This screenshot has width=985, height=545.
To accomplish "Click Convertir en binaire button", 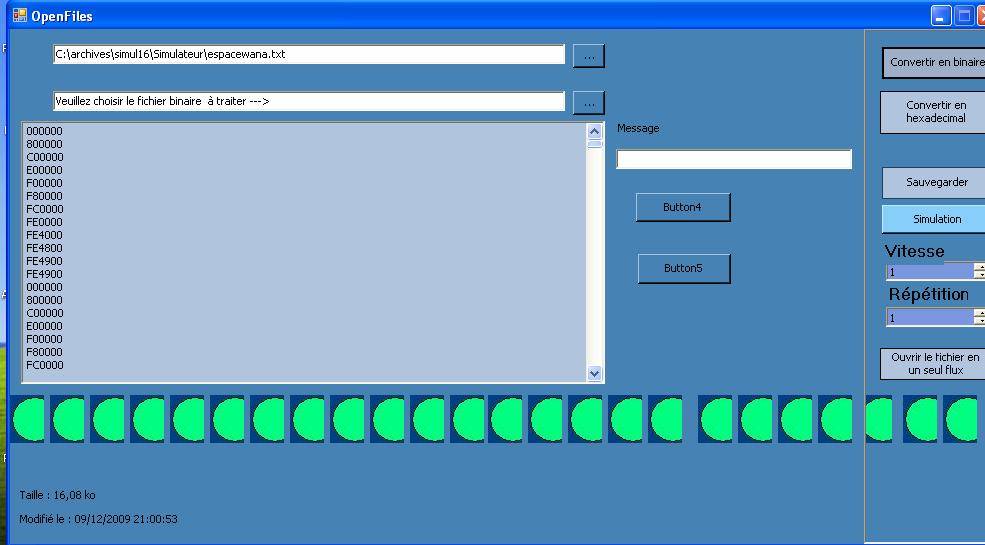I will [x=934, y=63].
